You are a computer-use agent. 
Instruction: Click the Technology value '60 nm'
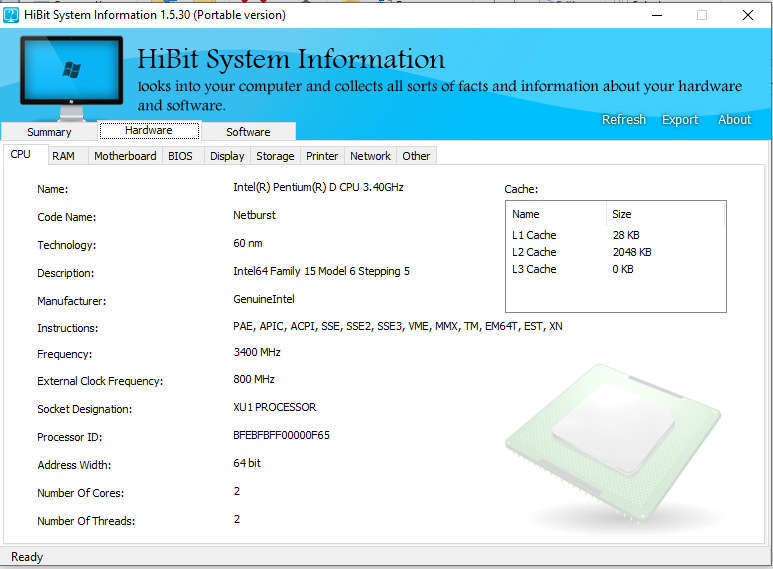click(x=248, y=243)
